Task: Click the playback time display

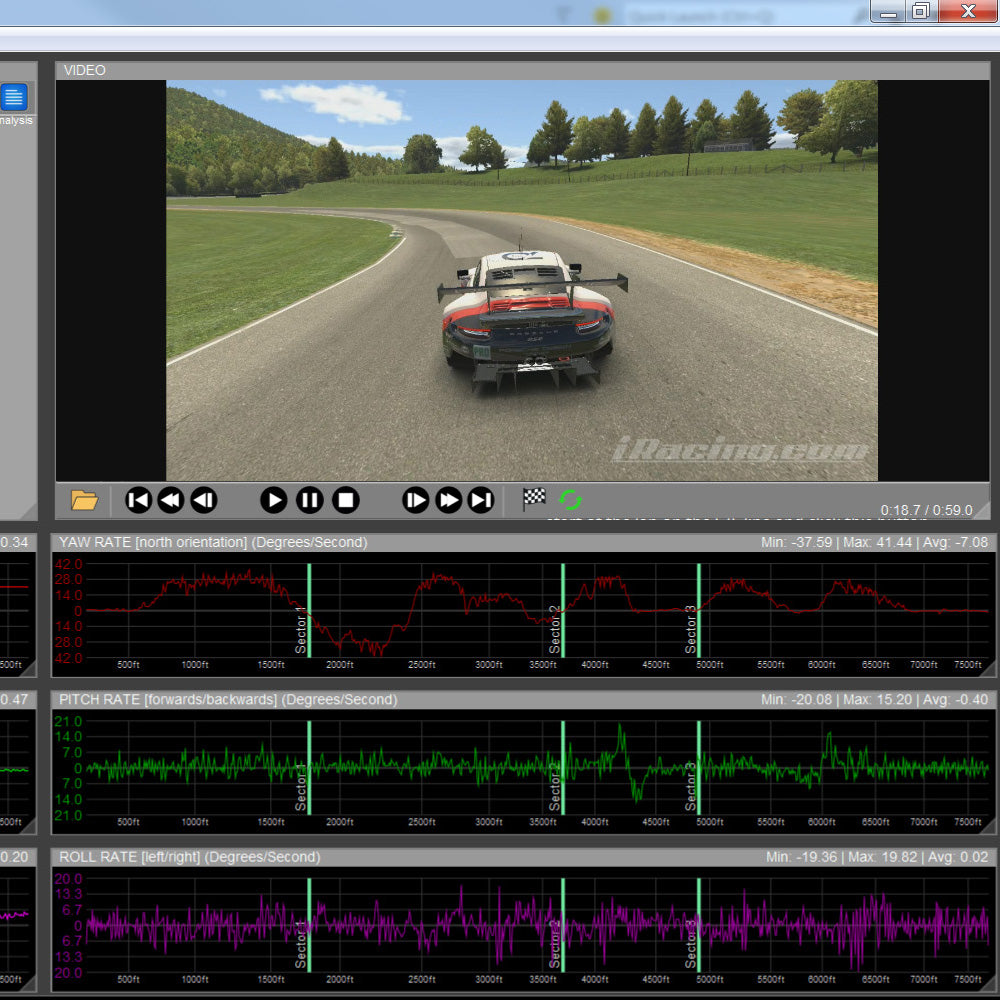Action: click(923, 509)
